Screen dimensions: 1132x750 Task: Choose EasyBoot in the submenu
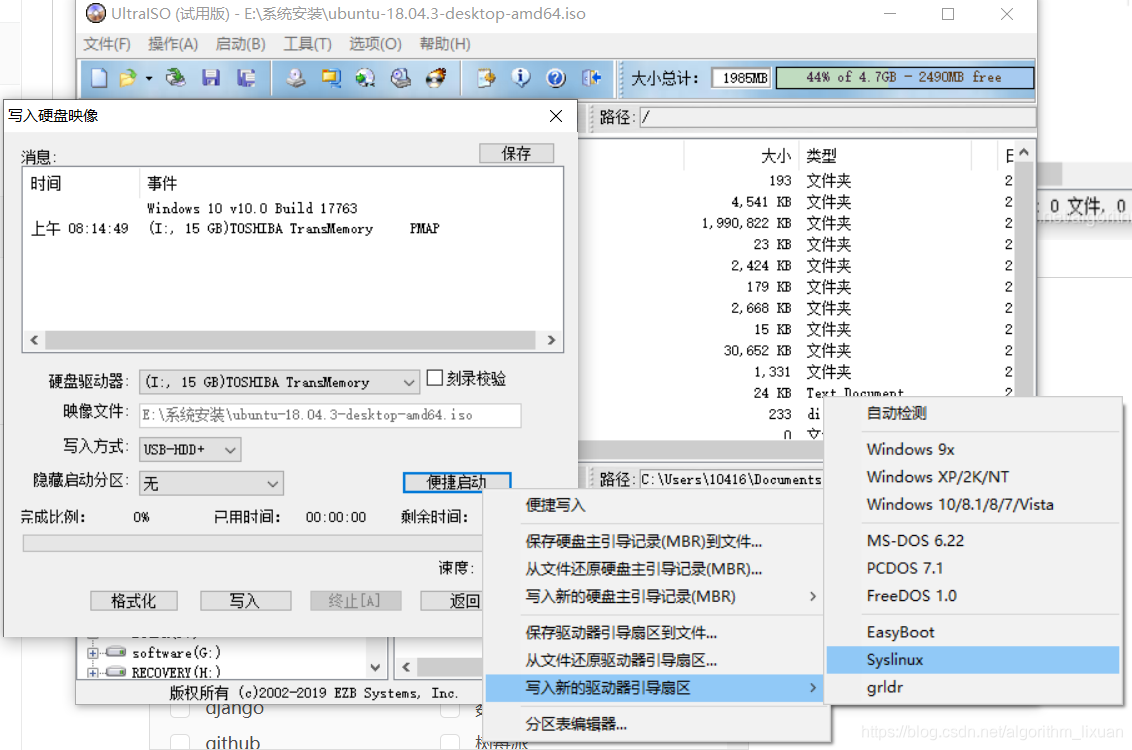click(x=972, y=632)
